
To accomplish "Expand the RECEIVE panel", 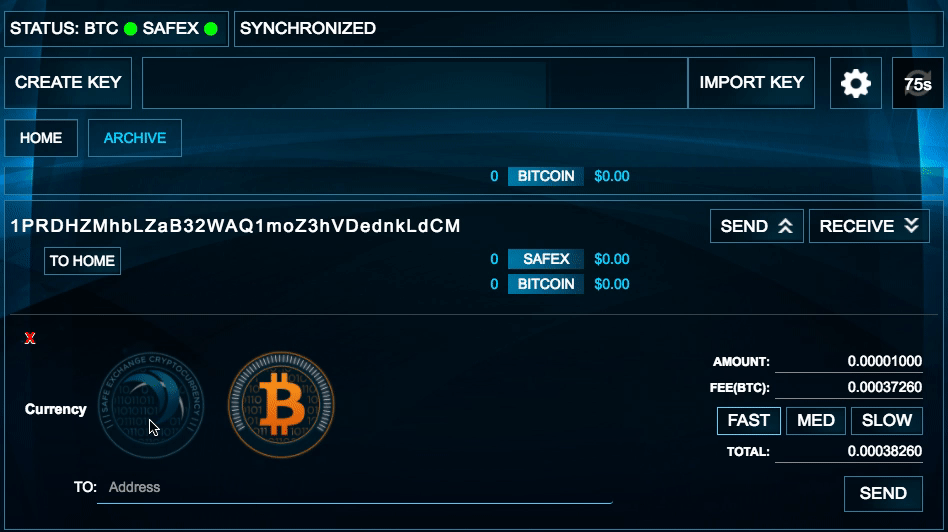I will 869,226.
